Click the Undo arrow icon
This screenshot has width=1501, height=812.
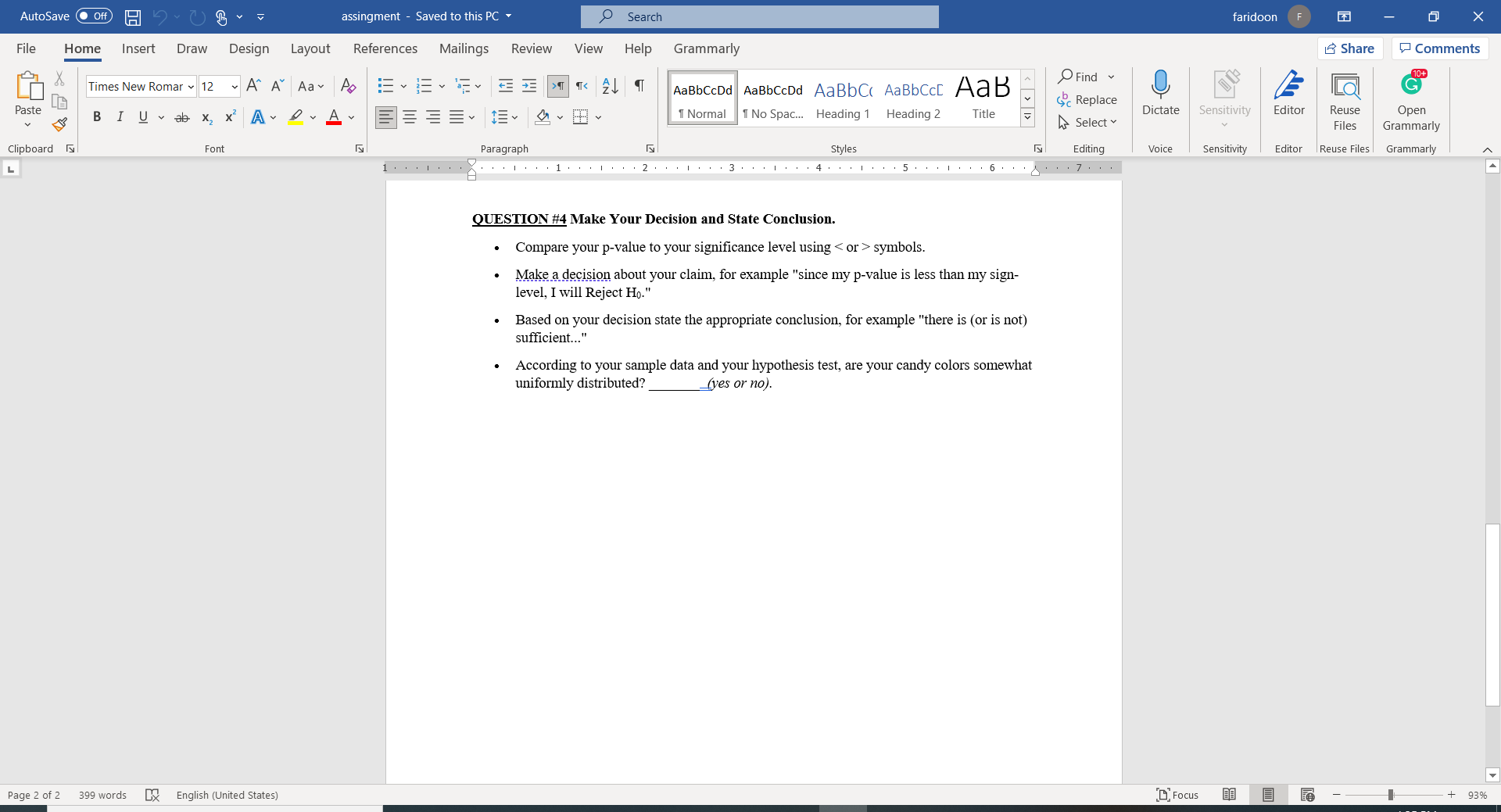[160, 16]
